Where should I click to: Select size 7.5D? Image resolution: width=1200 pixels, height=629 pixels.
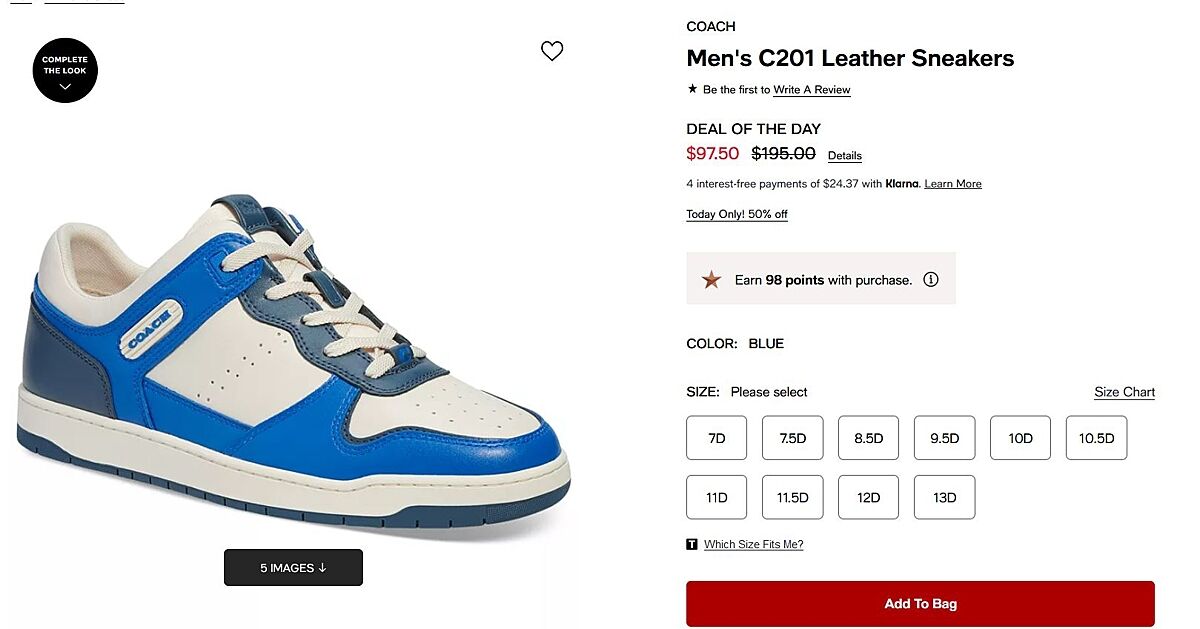tap(792, 438)
